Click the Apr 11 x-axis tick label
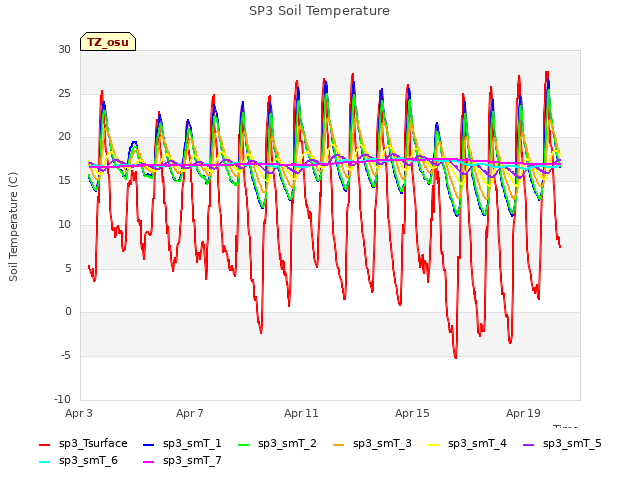 pos(301,413)
